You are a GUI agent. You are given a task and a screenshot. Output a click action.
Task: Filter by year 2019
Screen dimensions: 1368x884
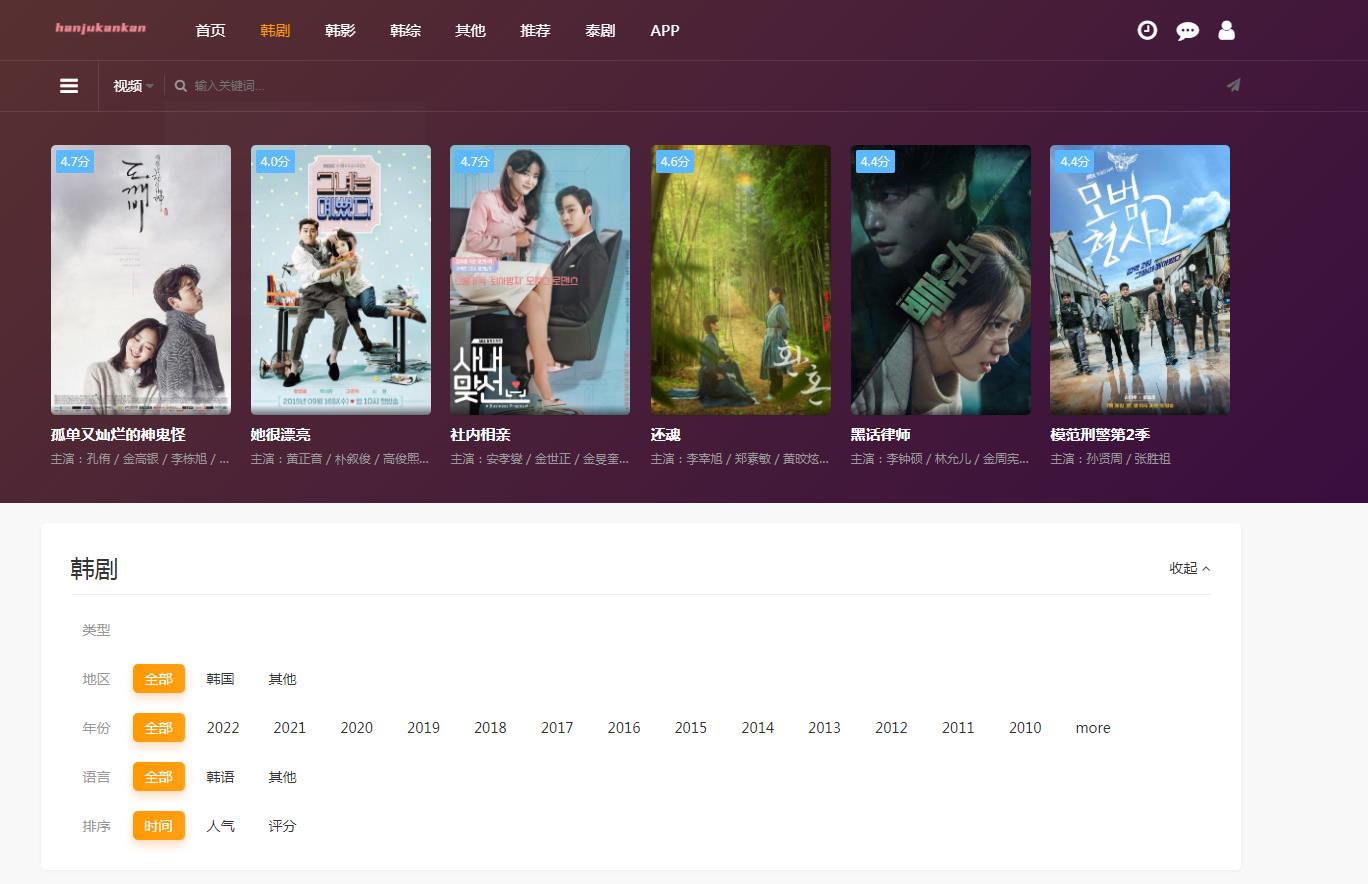point(423,728)
